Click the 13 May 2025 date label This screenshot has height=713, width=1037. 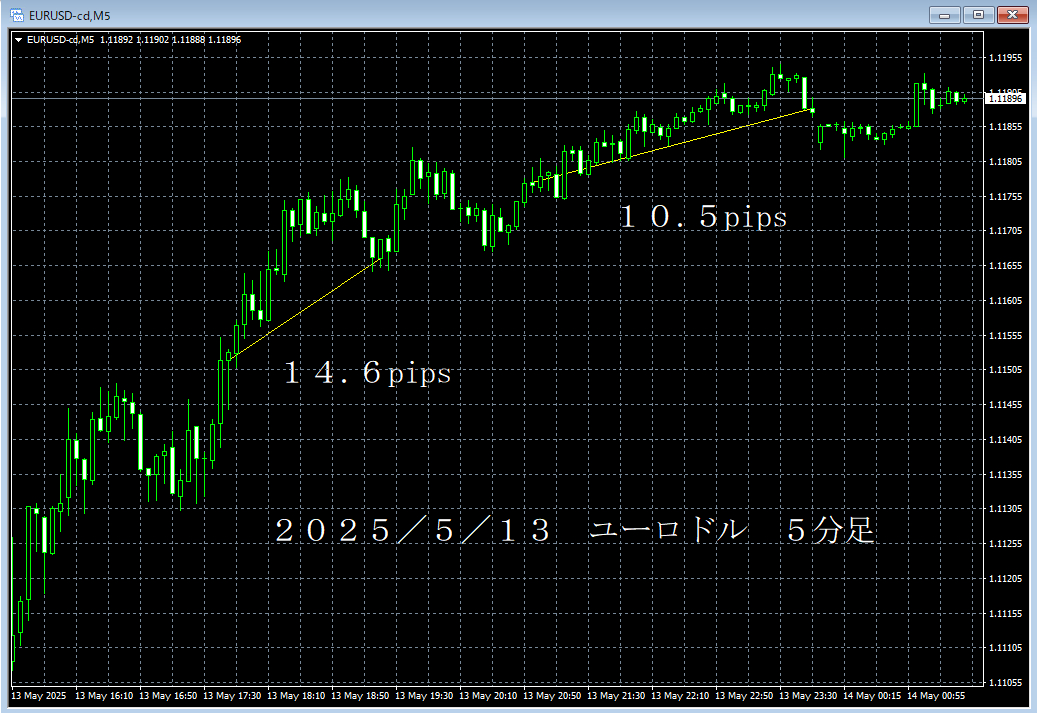point(38,695)
